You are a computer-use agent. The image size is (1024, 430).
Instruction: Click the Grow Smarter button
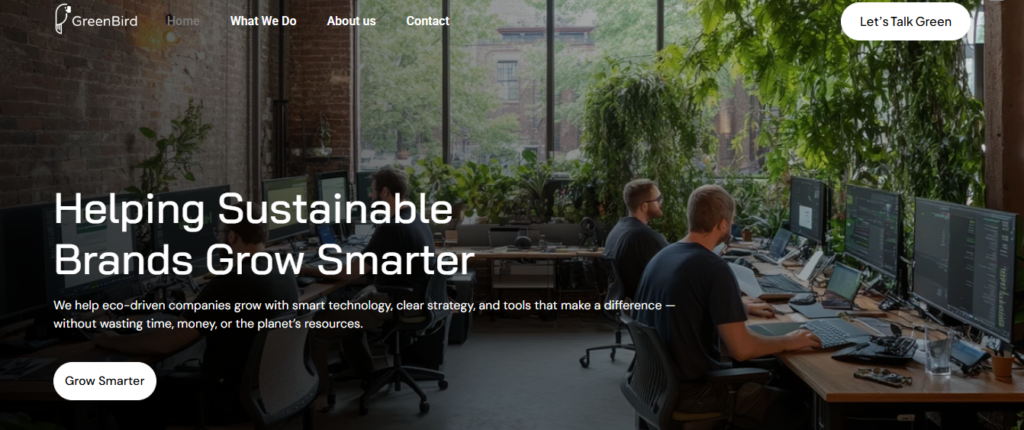pyautogui.click(x=104, y=381)
